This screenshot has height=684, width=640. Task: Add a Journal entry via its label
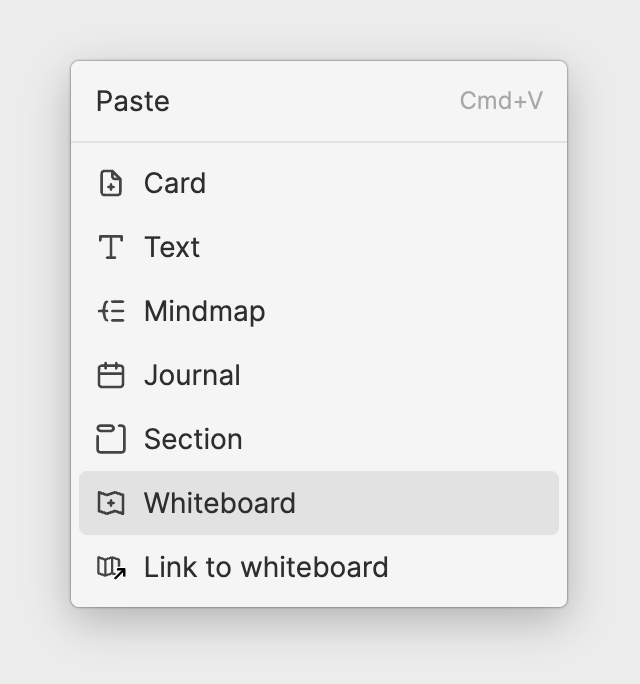coord(192,375)
